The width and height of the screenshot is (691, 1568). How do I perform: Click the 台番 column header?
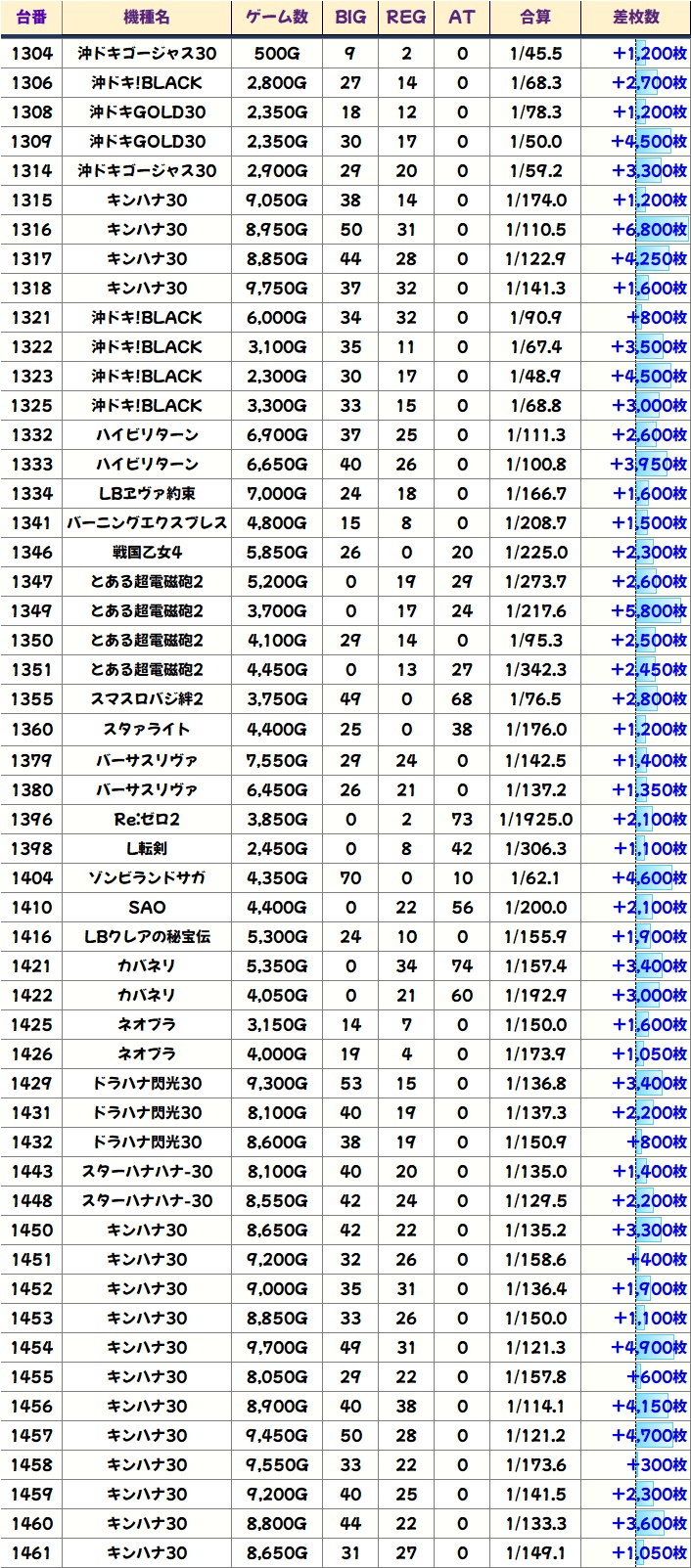tap(31, 18)
